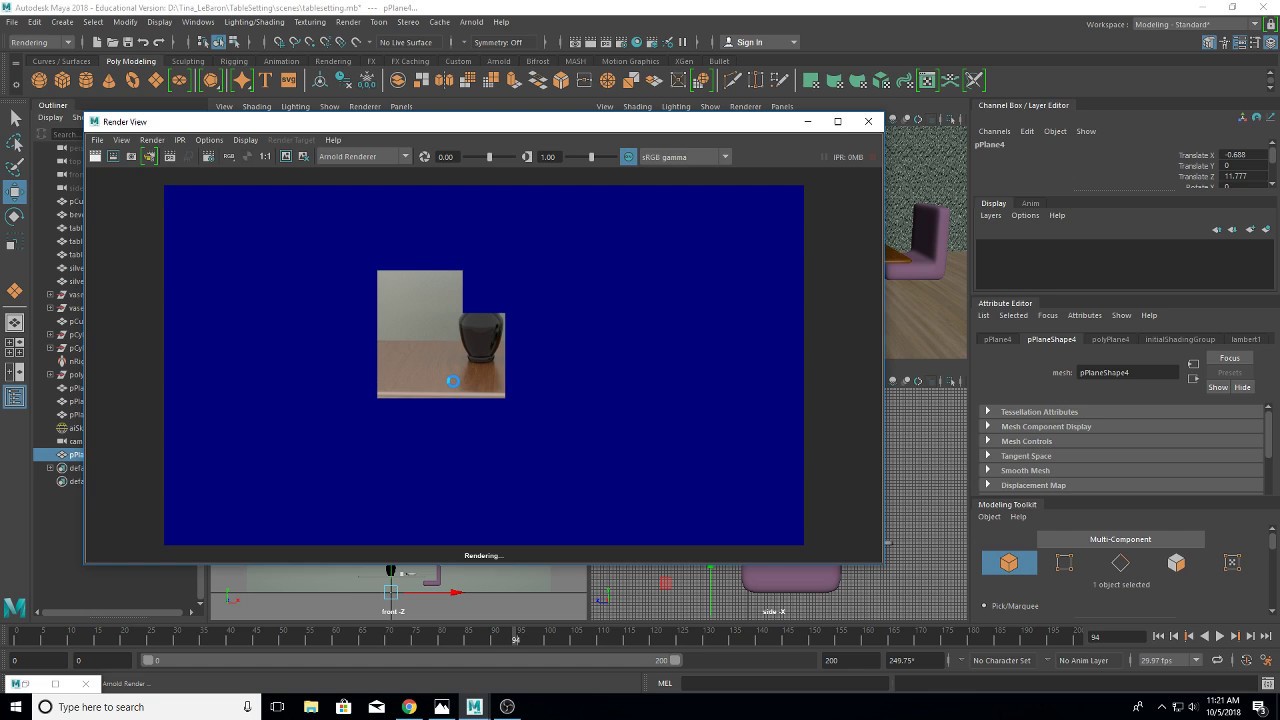Toggle playback loop mode
This screenshot has width=1280, height=720.
coord(1217,660)
